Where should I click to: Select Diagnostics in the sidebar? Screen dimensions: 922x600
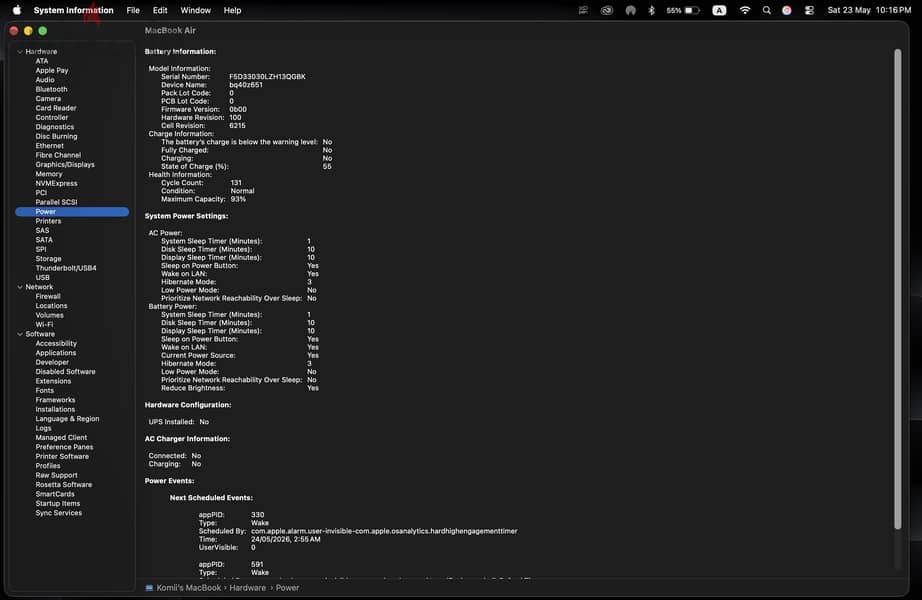pos(55,127)
